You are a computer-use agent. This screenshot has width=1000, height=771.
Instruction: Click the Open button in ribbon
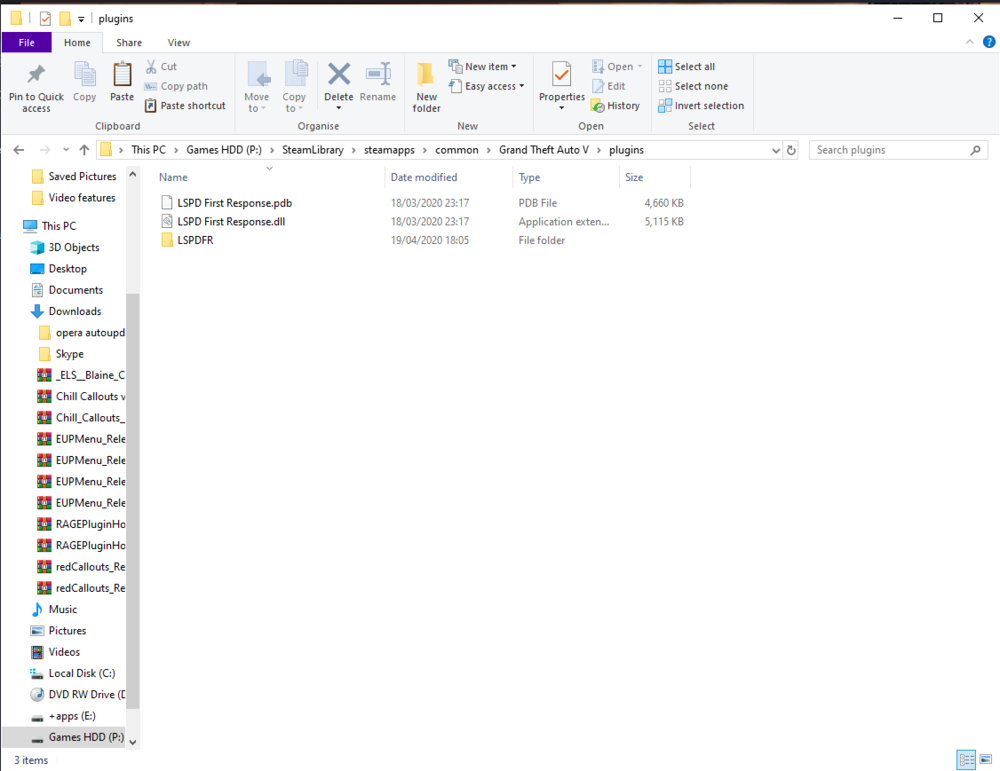pos(617,66)
